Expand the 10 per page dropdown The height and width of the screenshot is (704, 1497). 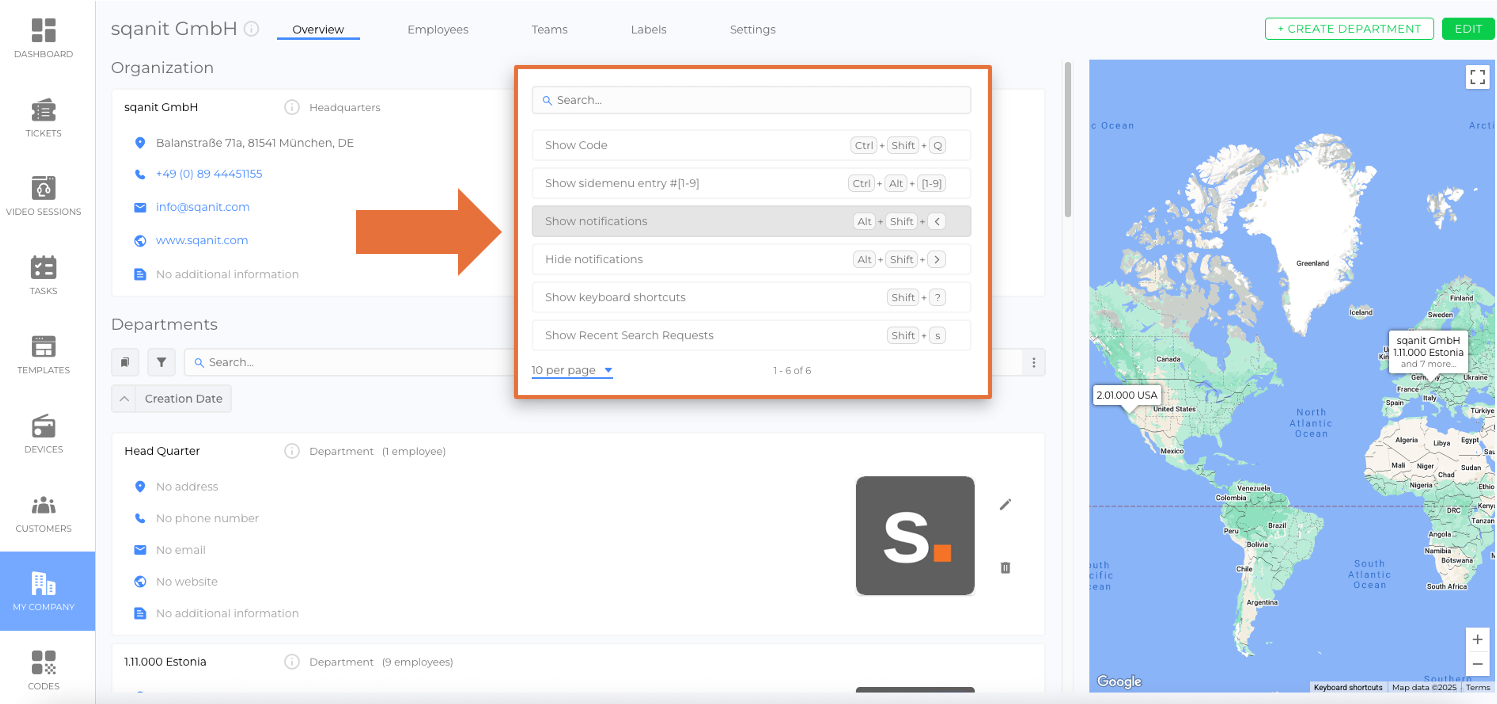point(572,371)
